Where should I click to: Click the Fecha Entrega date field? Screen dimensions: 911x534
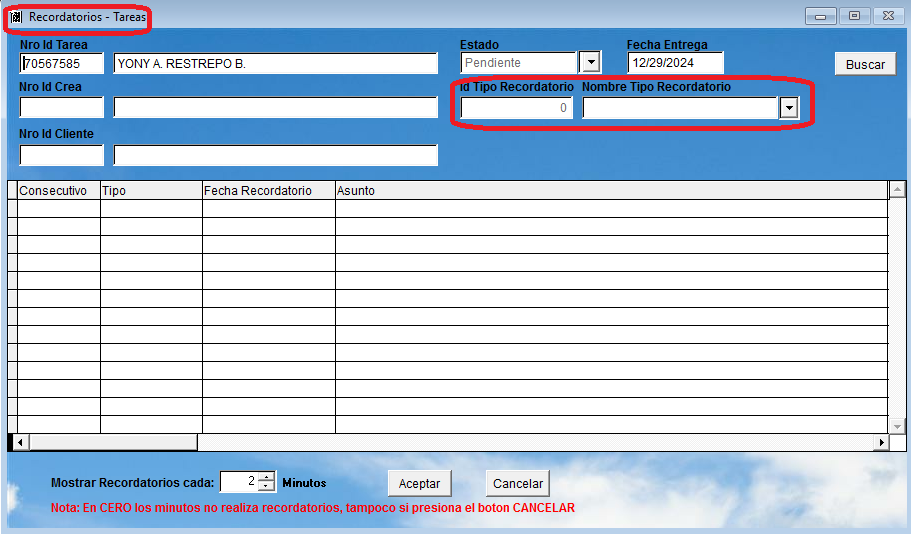675,63
